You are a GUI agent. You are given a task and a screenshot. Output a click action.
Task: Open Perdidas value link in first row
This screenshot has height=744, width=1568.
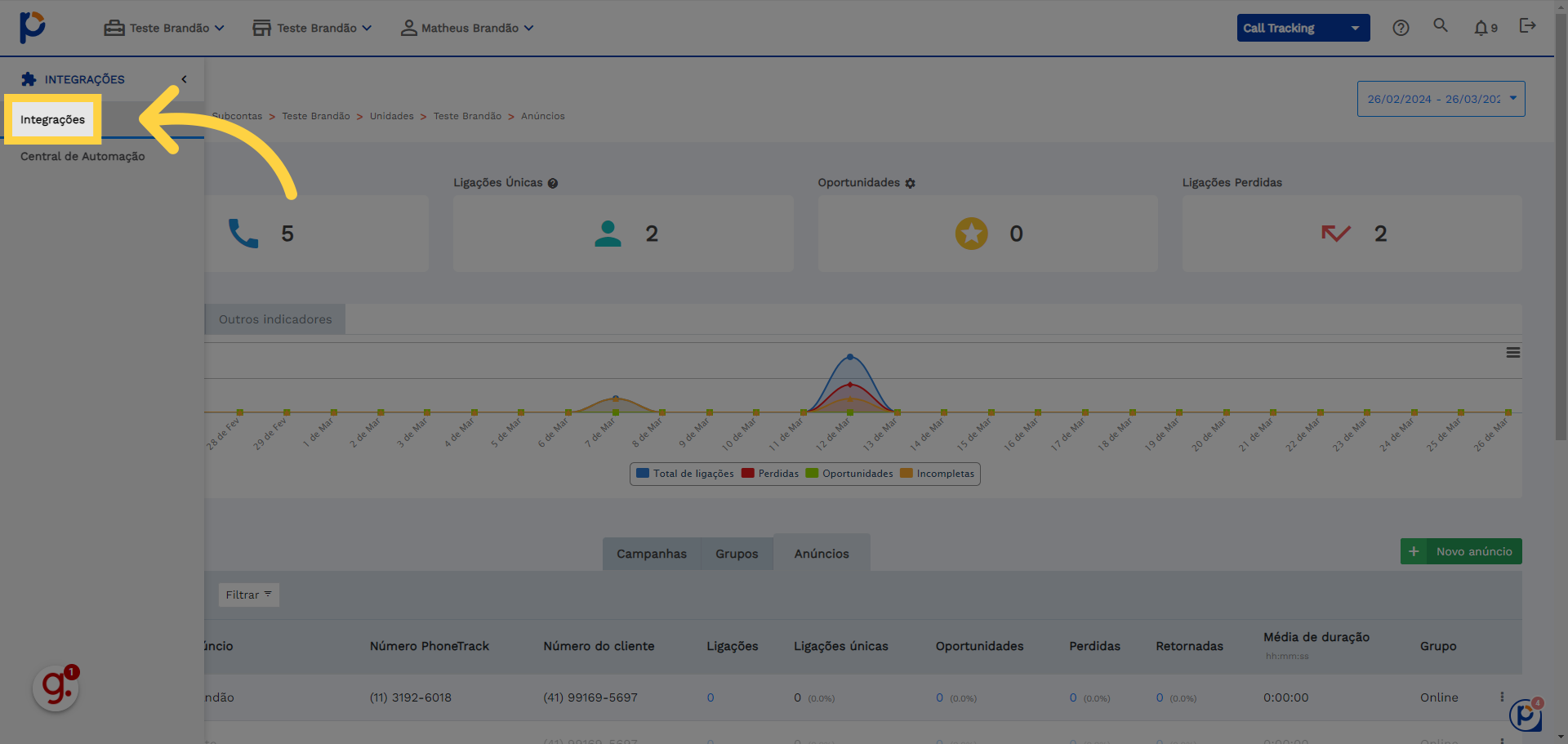[1073, 697]
